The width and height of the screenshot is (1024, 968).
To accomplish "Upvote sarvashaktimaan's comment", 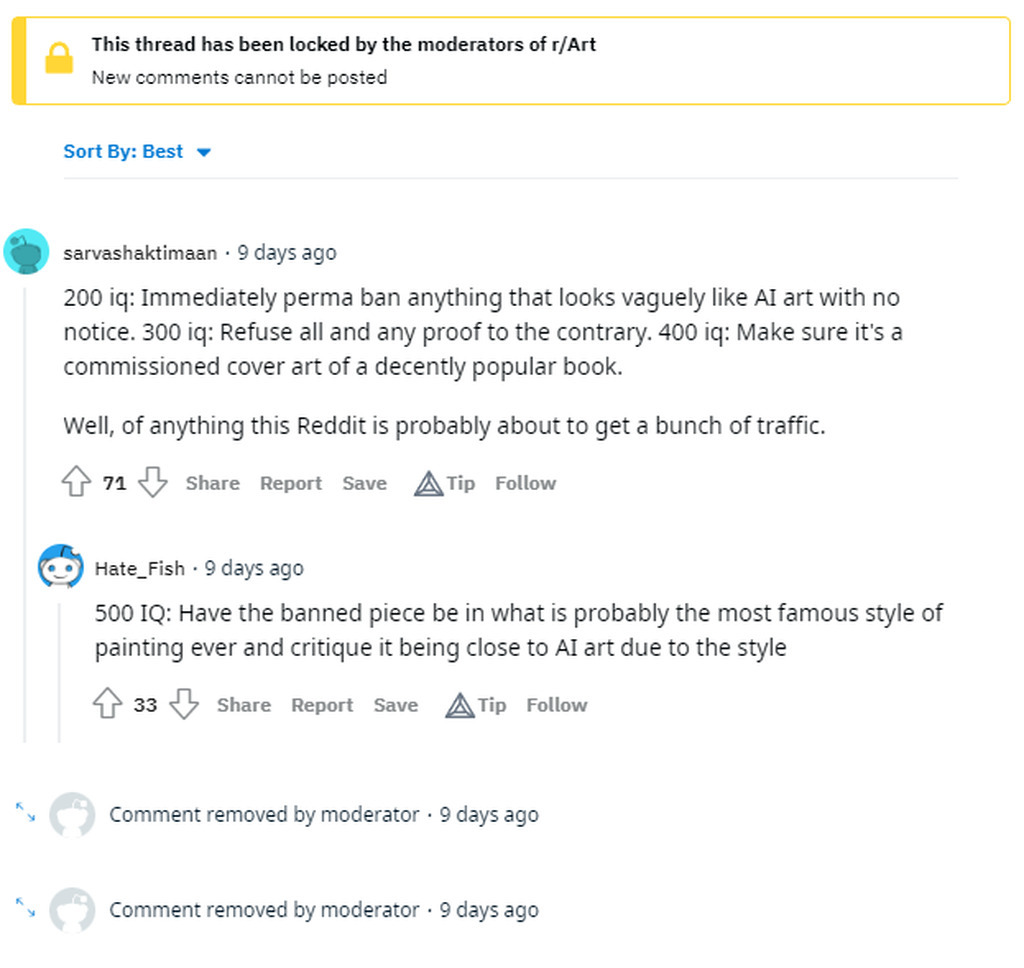I will click(x=76, y=482).
